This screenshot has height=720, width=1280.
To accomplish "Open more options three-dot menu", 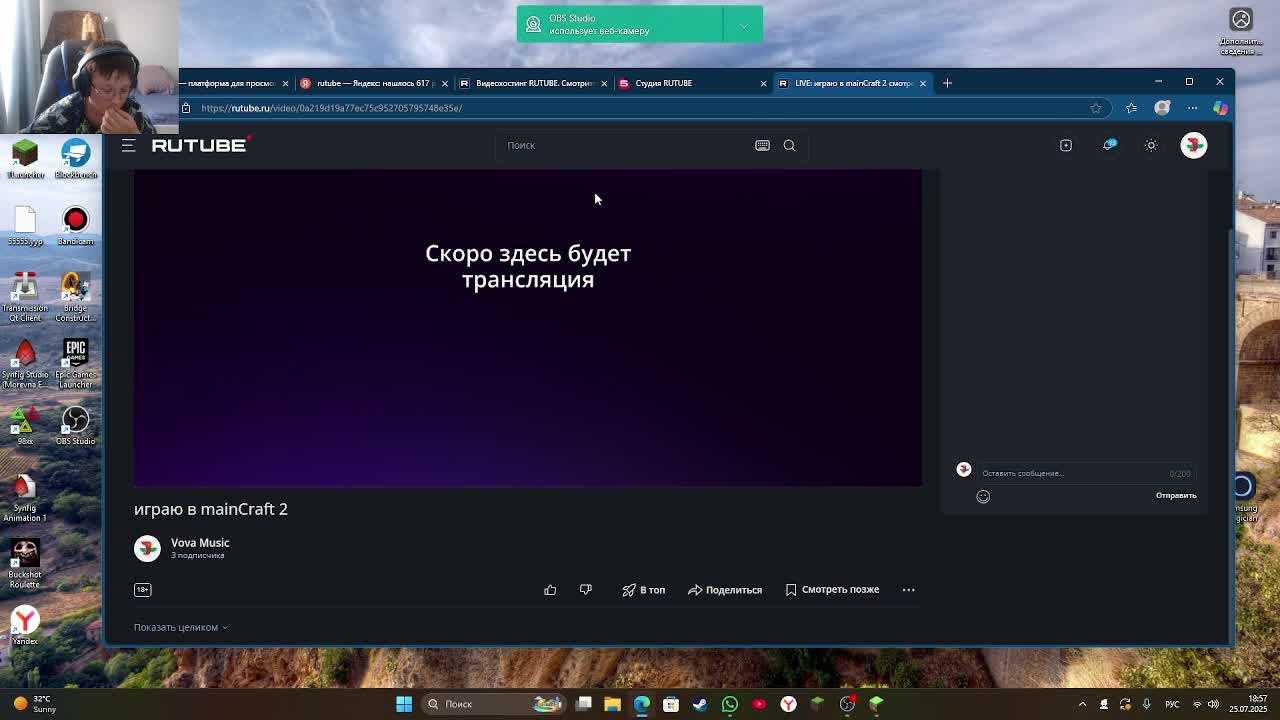I will click(908, 590).
